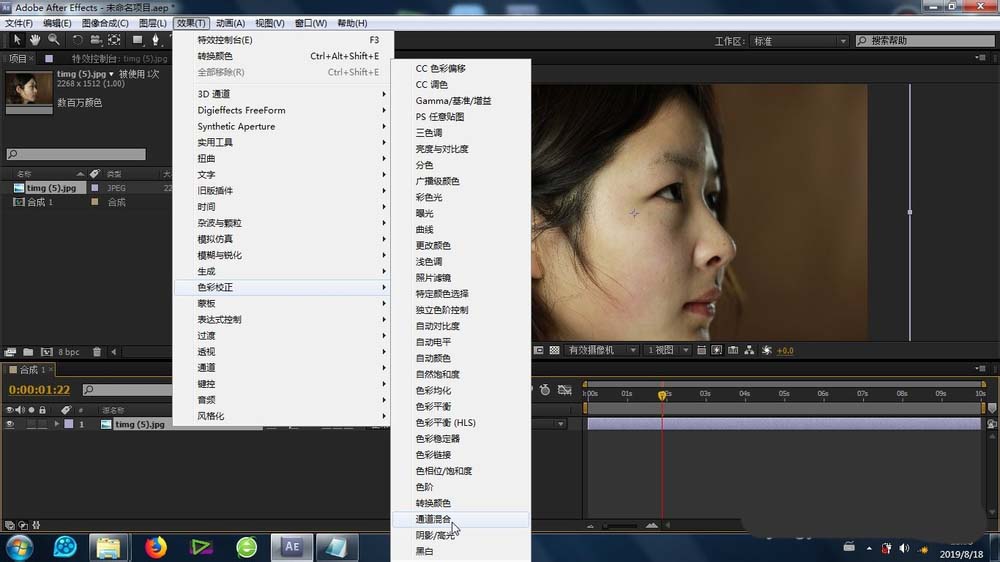
Task: Open Firefox from the taskbar
Action: tap(156, 547)
